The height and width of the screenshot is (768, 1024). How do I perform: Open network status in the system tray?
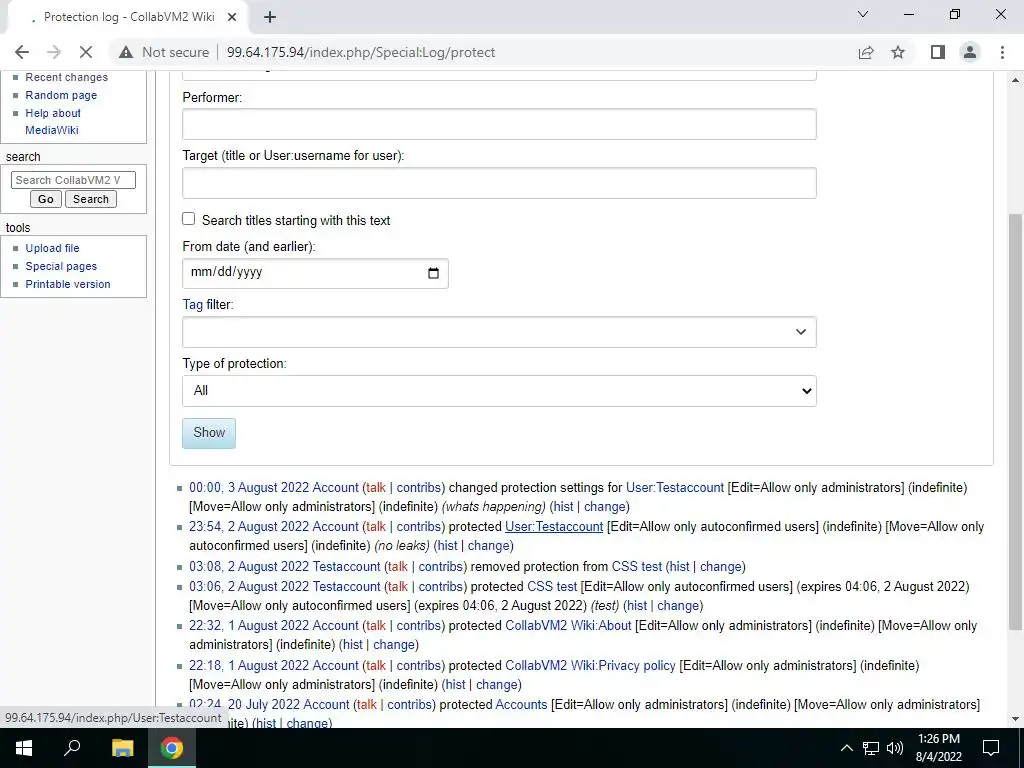871,748
